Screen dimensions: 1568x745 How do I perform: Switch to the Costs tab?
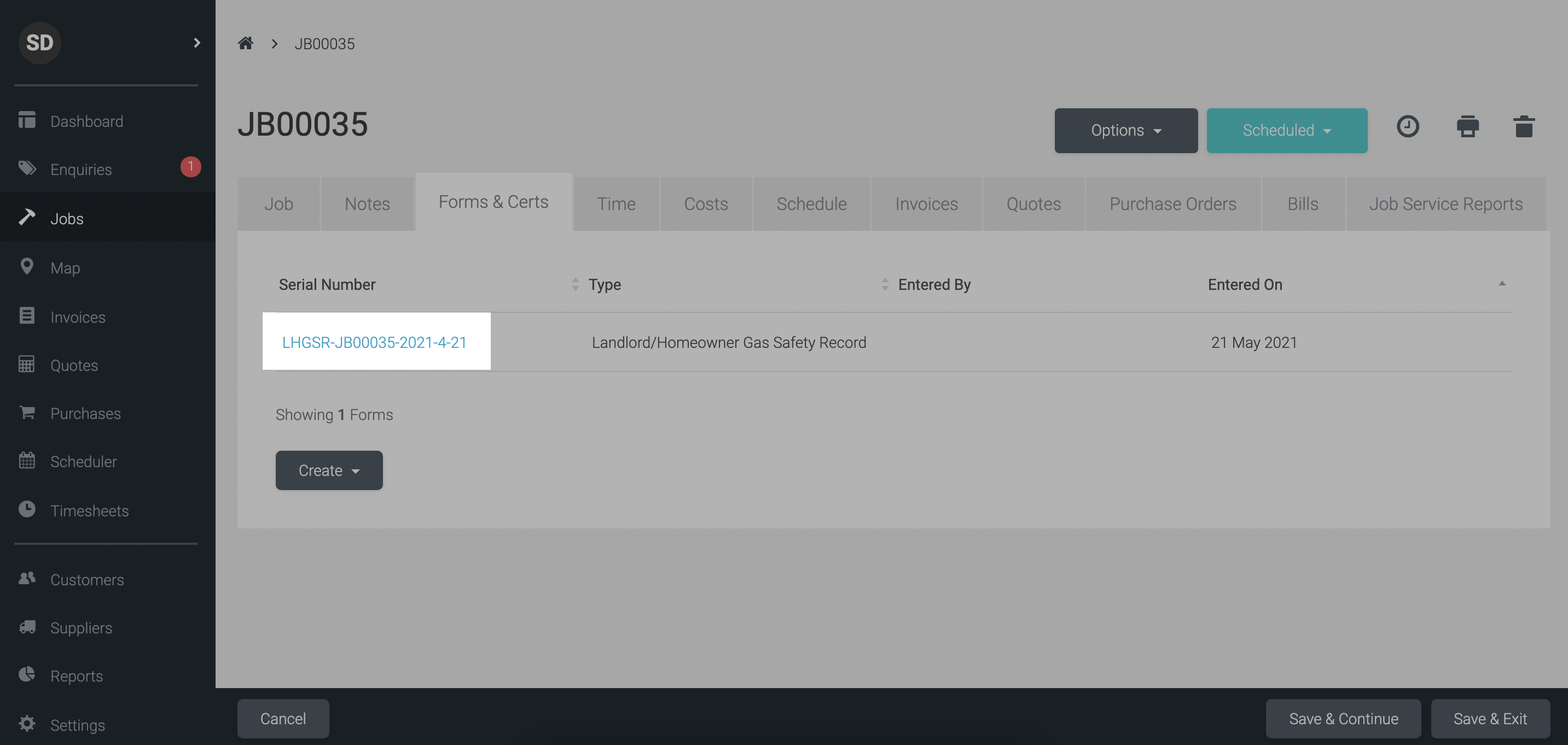click(x=705, y=203)
